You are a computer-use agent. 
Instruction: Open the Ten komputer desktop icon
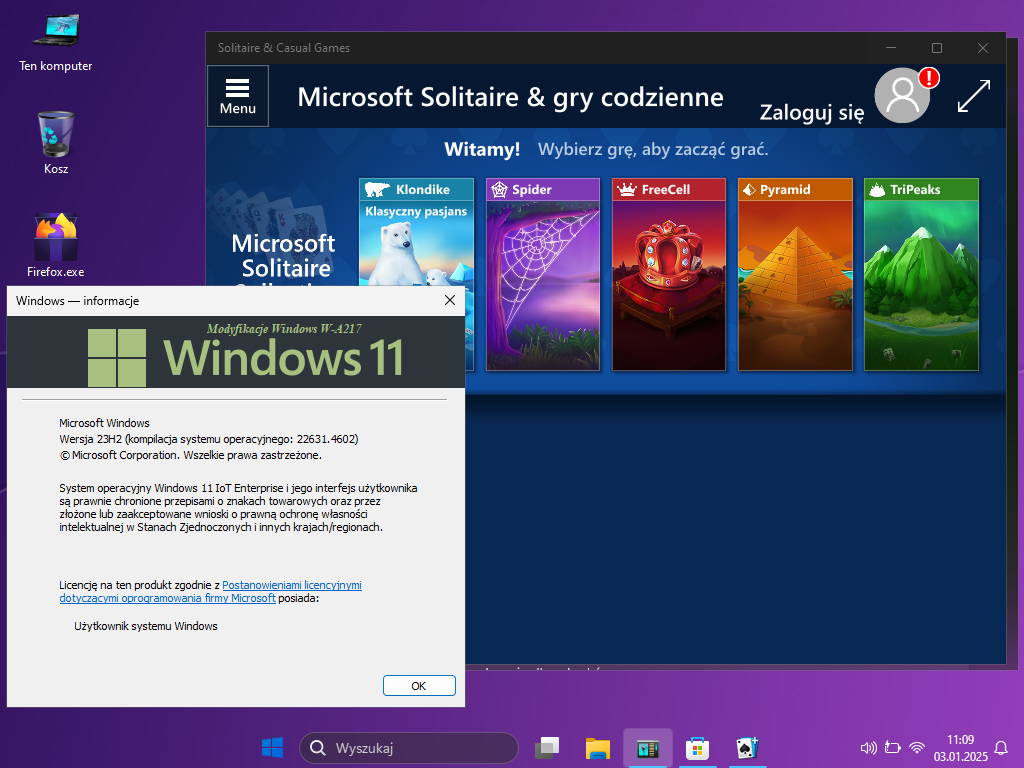click(55, 40)
